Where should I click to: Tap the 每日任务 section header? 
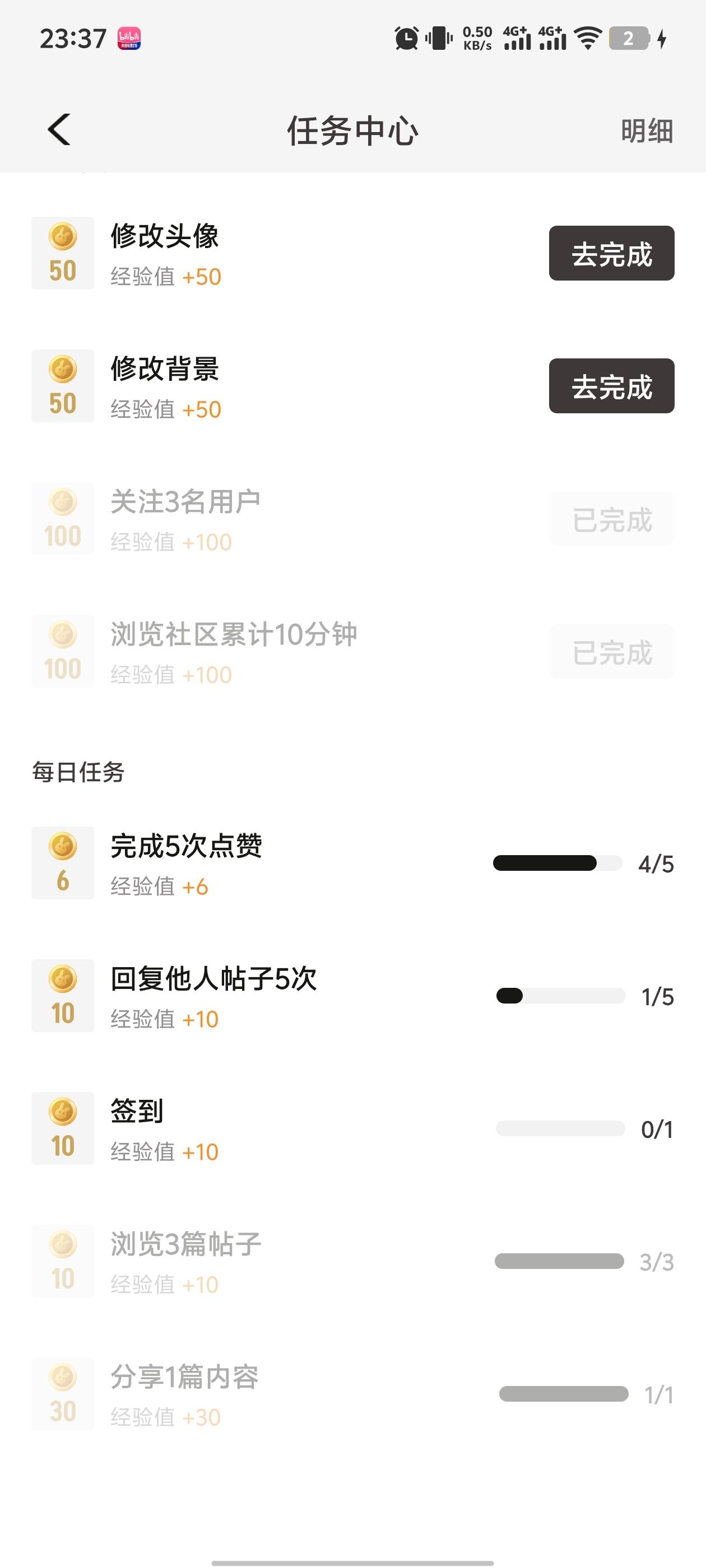click(x=78, y=772)
